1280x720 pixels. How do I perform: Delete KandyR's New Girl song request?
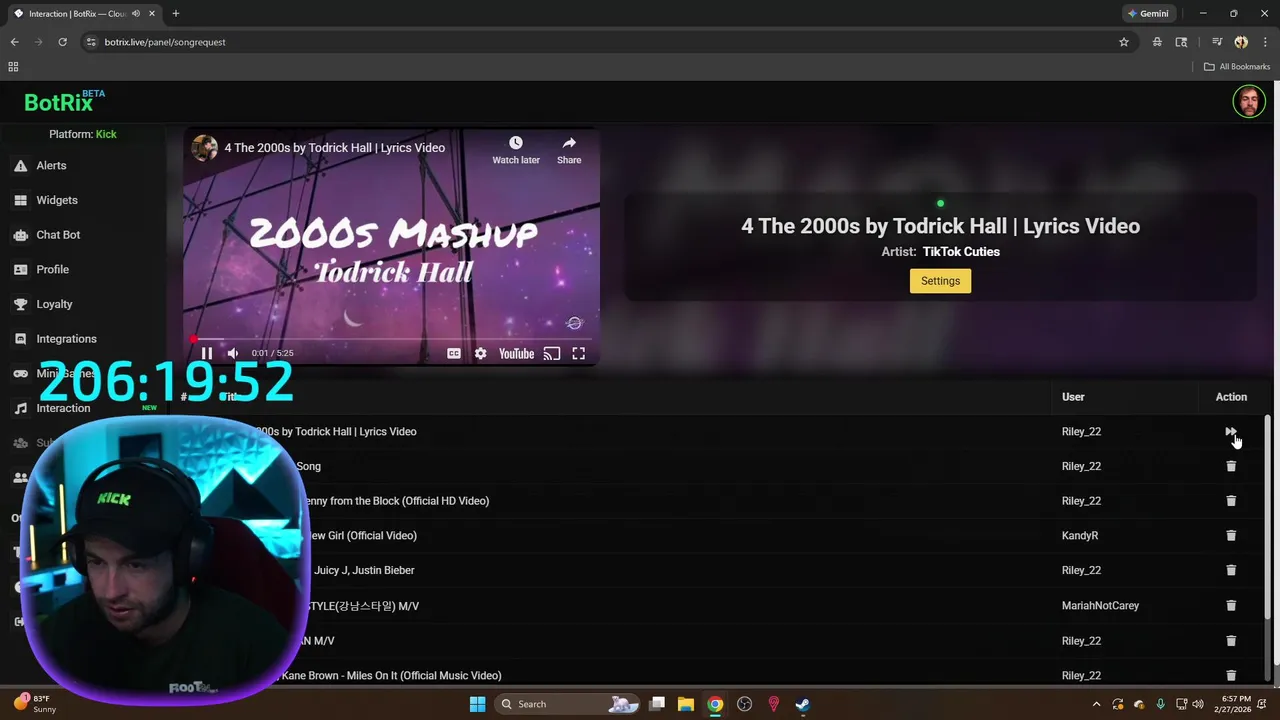[1231, 535]
